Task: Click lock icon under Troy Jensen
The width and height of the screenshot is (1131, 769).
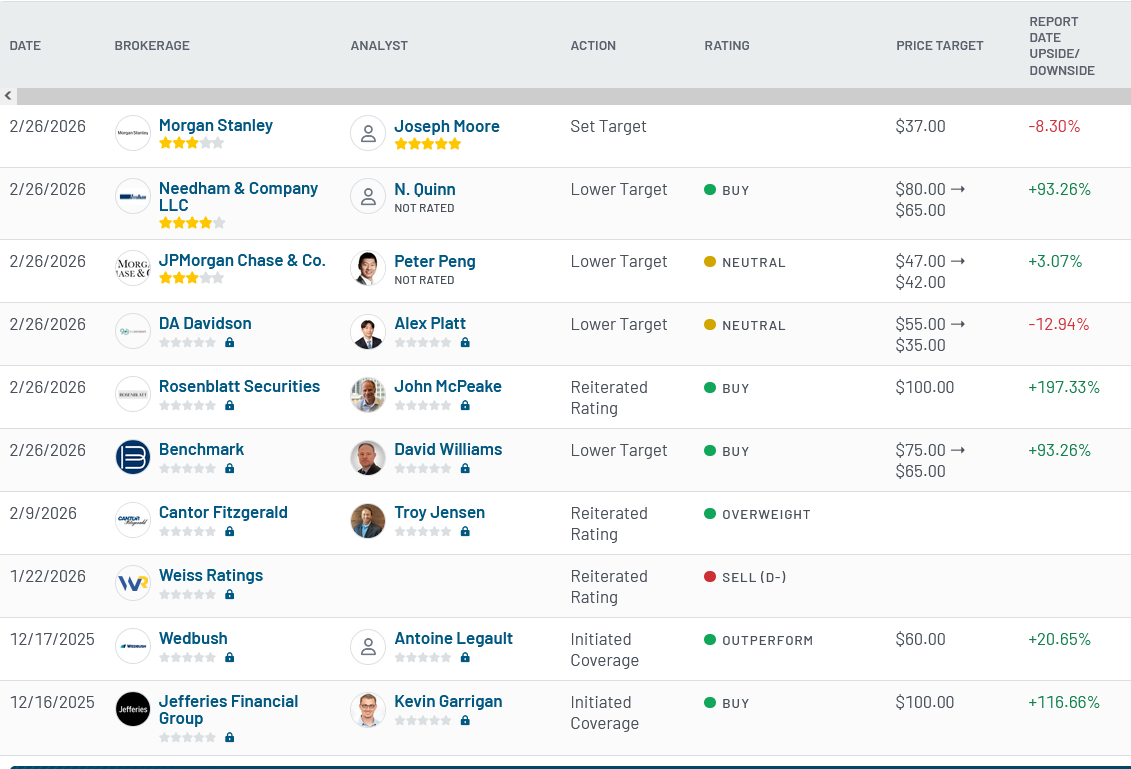Action: tap(465, 532)
